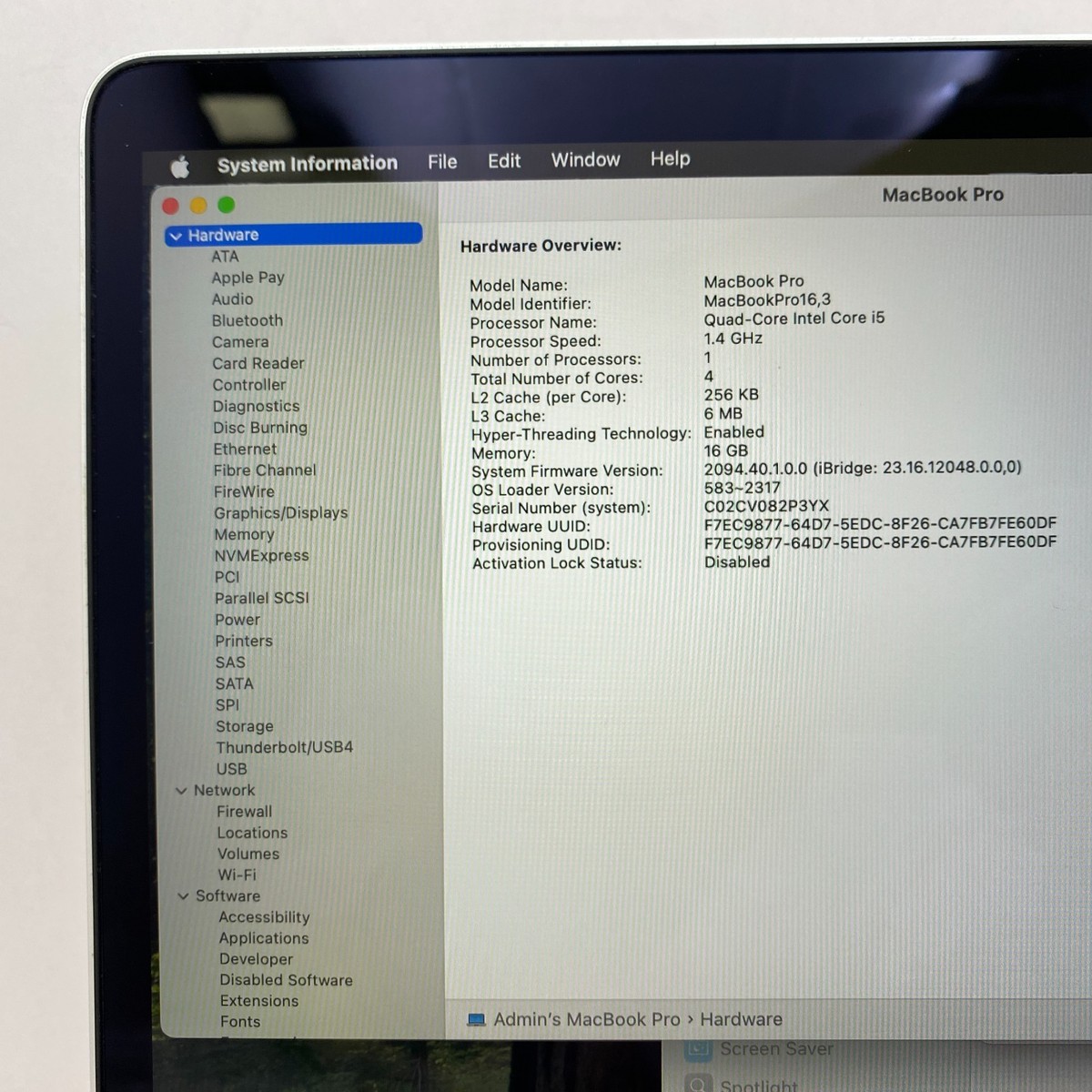The height and width of the screenshot is (1092, 1092).
Task: Collapse the Network section chevron
Action: [x=181, y=791]
